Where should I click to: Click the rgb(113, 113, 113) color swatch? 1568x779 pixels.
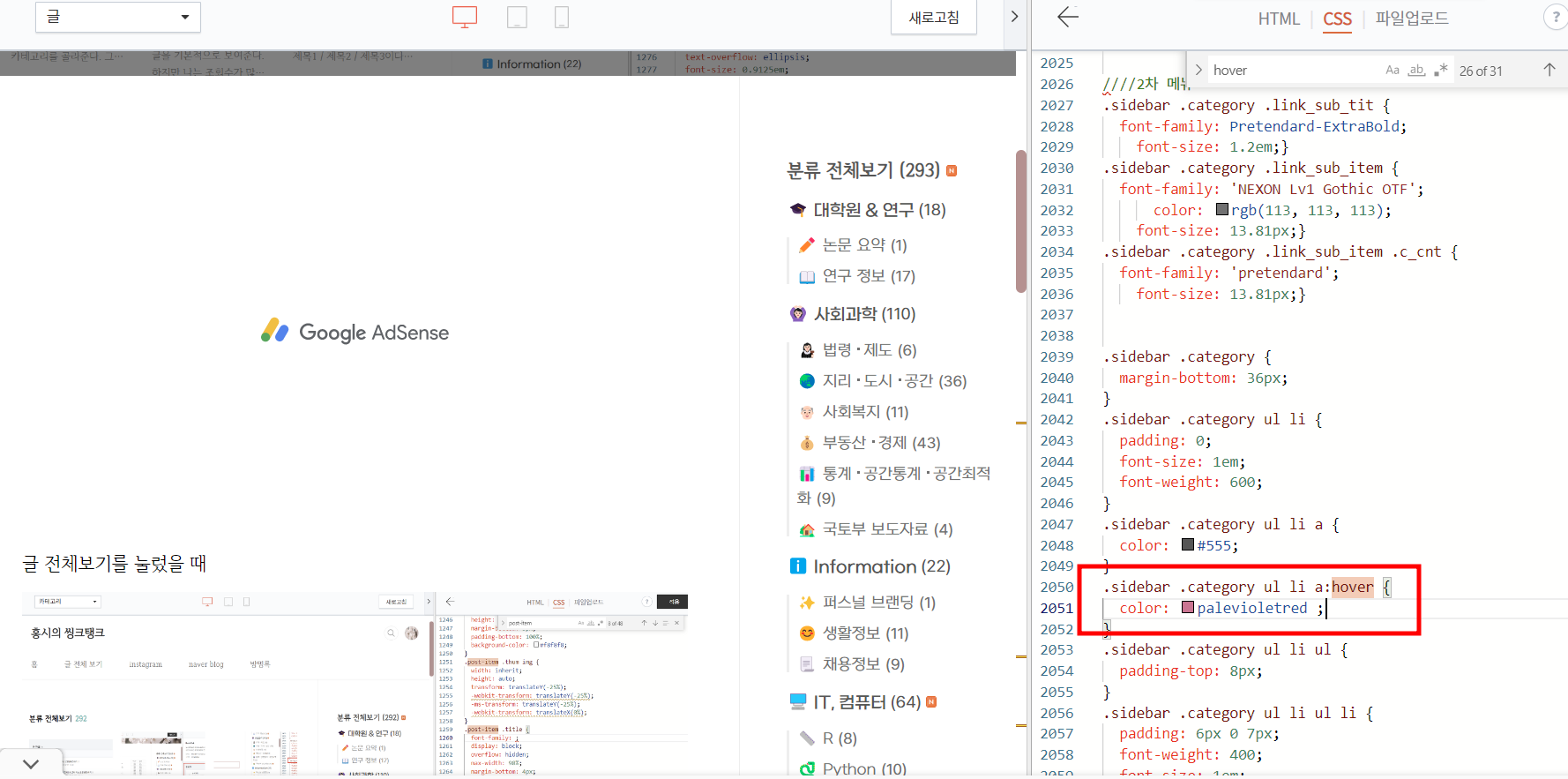pyautogui.click(x=1222, y=210)
